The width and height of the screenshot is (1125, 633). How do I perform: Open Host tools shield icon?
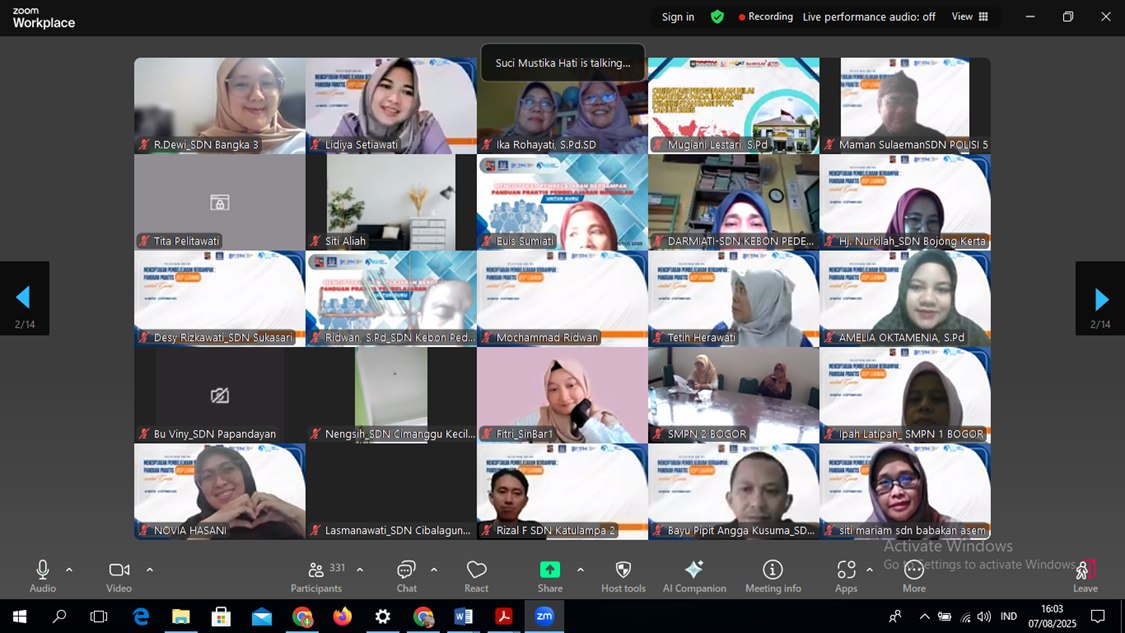[623, 576]
